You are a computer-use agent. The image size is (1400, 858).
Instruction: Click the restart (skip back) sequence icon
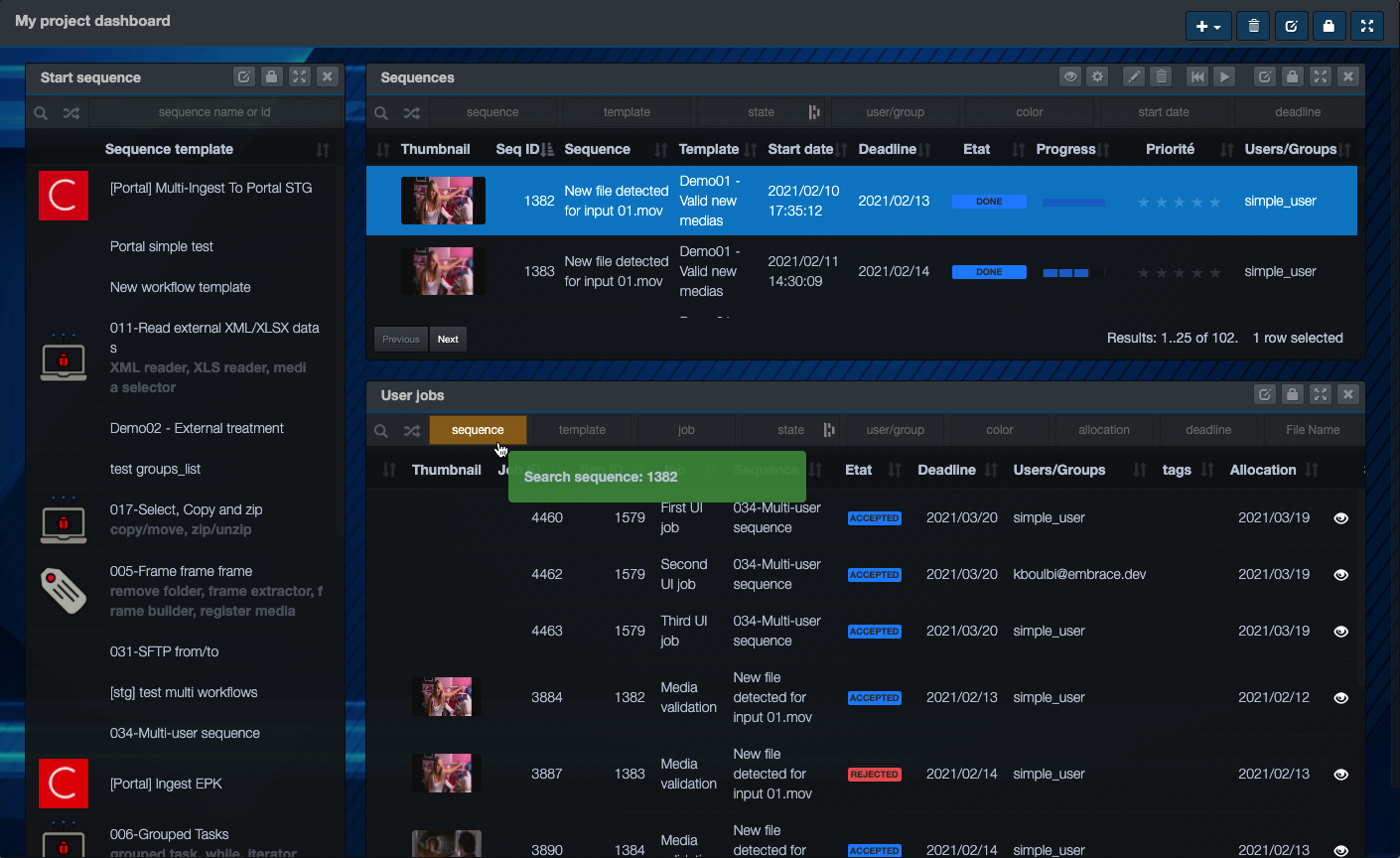1197,76
